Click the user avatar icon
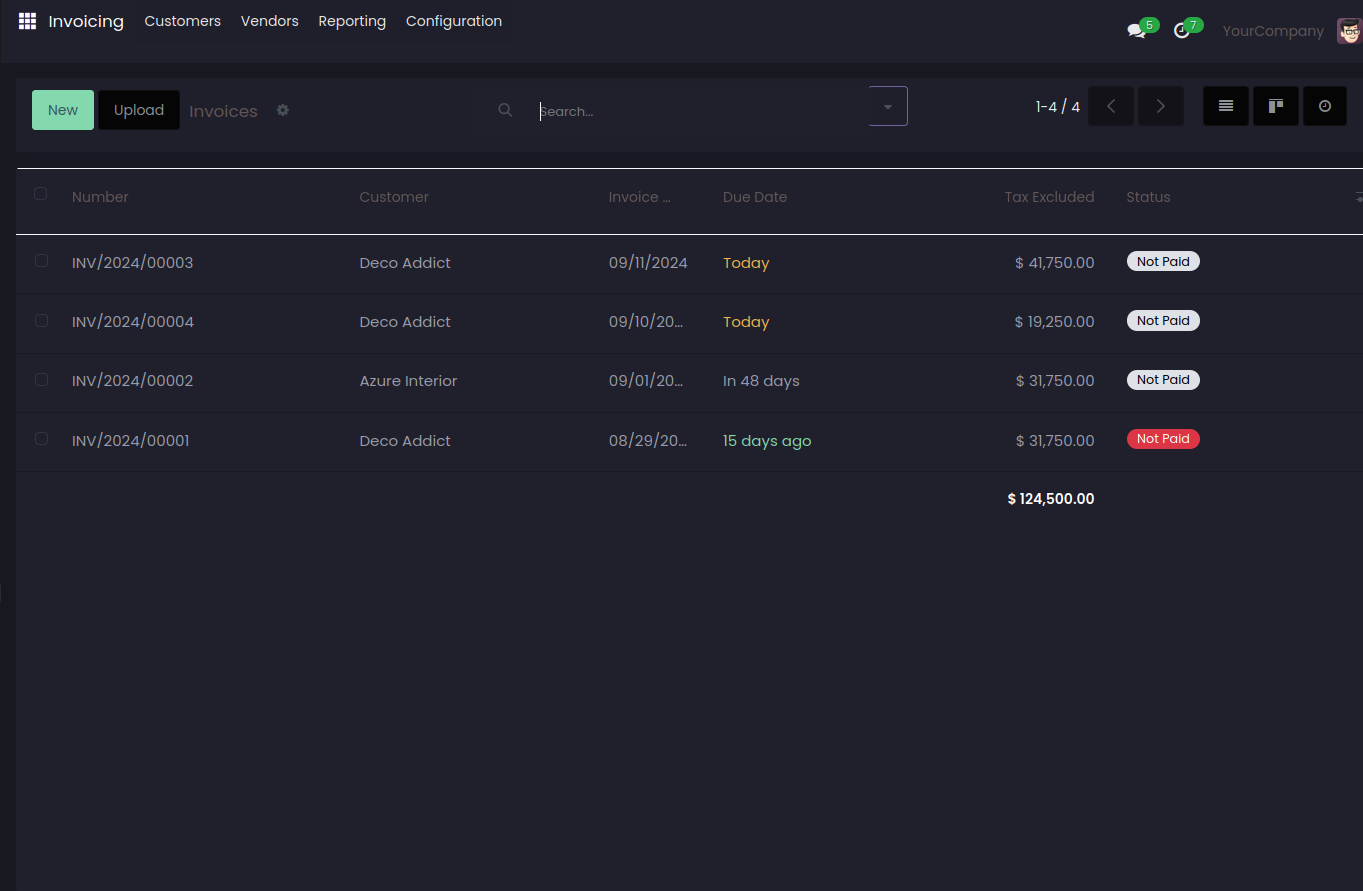This screenshot has width=1363, height=891. [1348, 31]
